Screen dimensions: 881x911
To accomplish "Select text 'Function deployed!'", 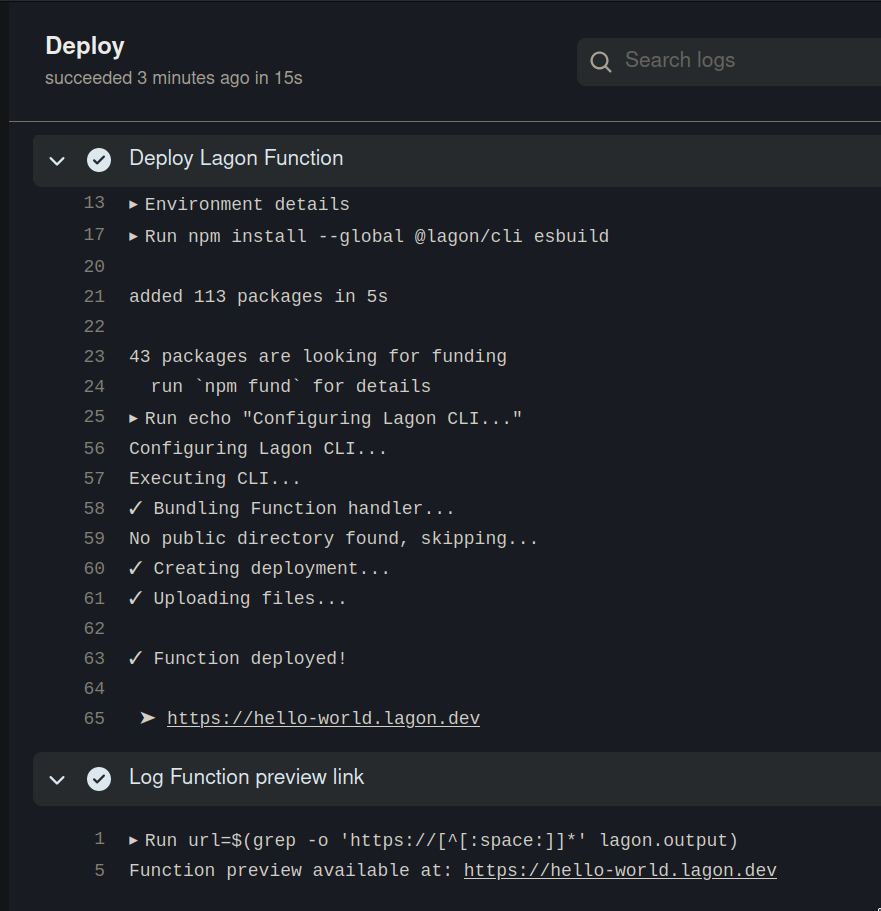I will point(250,658).
